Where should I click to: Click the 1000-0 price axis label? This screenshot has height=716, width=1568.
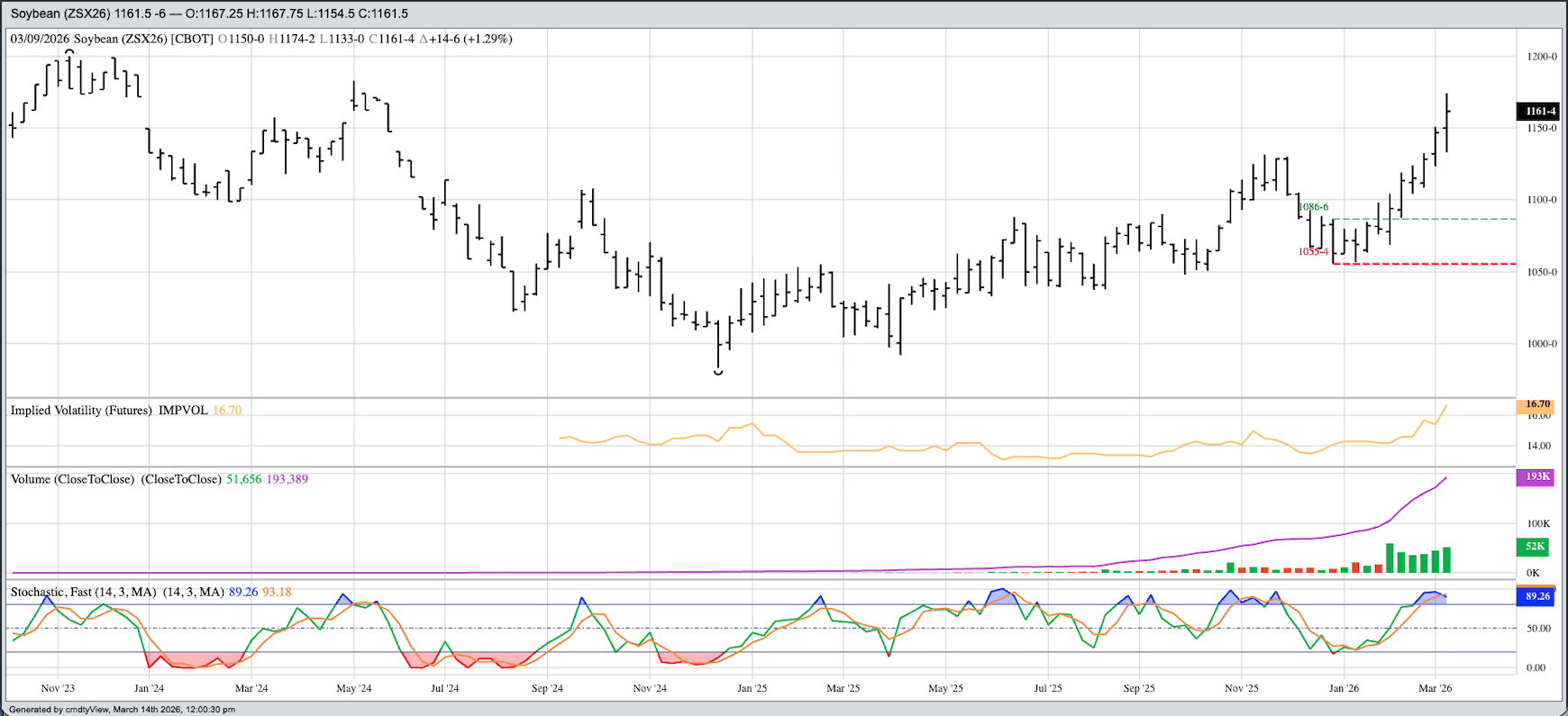click(x=1541, y=344)
